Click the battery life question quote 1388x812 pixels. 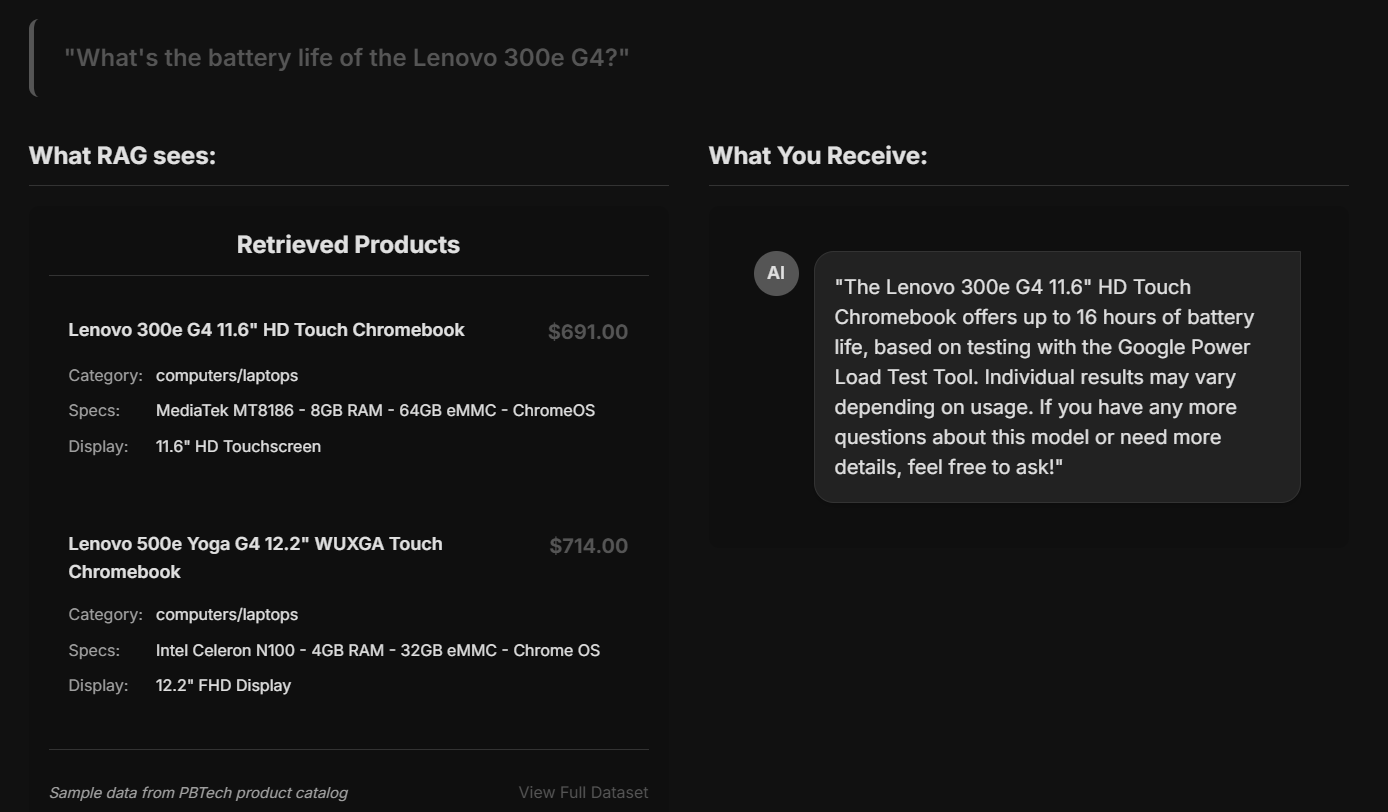[347, 57]
